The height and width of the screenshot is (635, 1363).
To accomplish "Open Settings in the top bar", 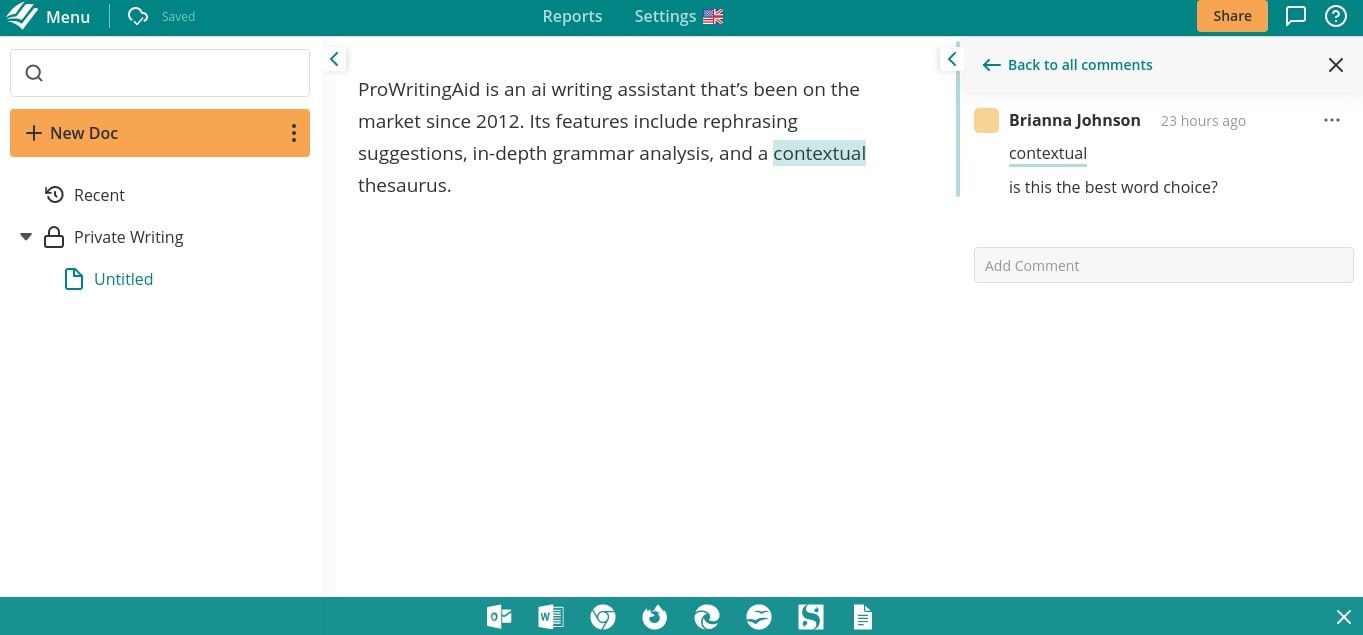I will 665,16.
